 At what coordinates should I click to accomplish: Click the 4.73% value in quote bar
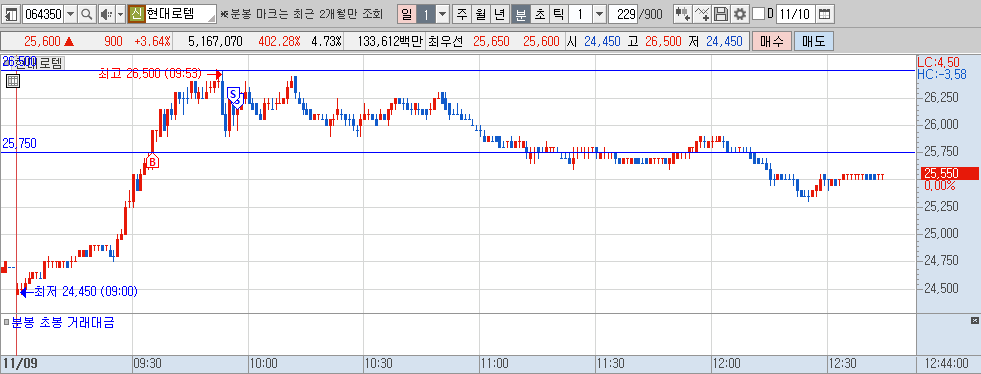point(327,42)
